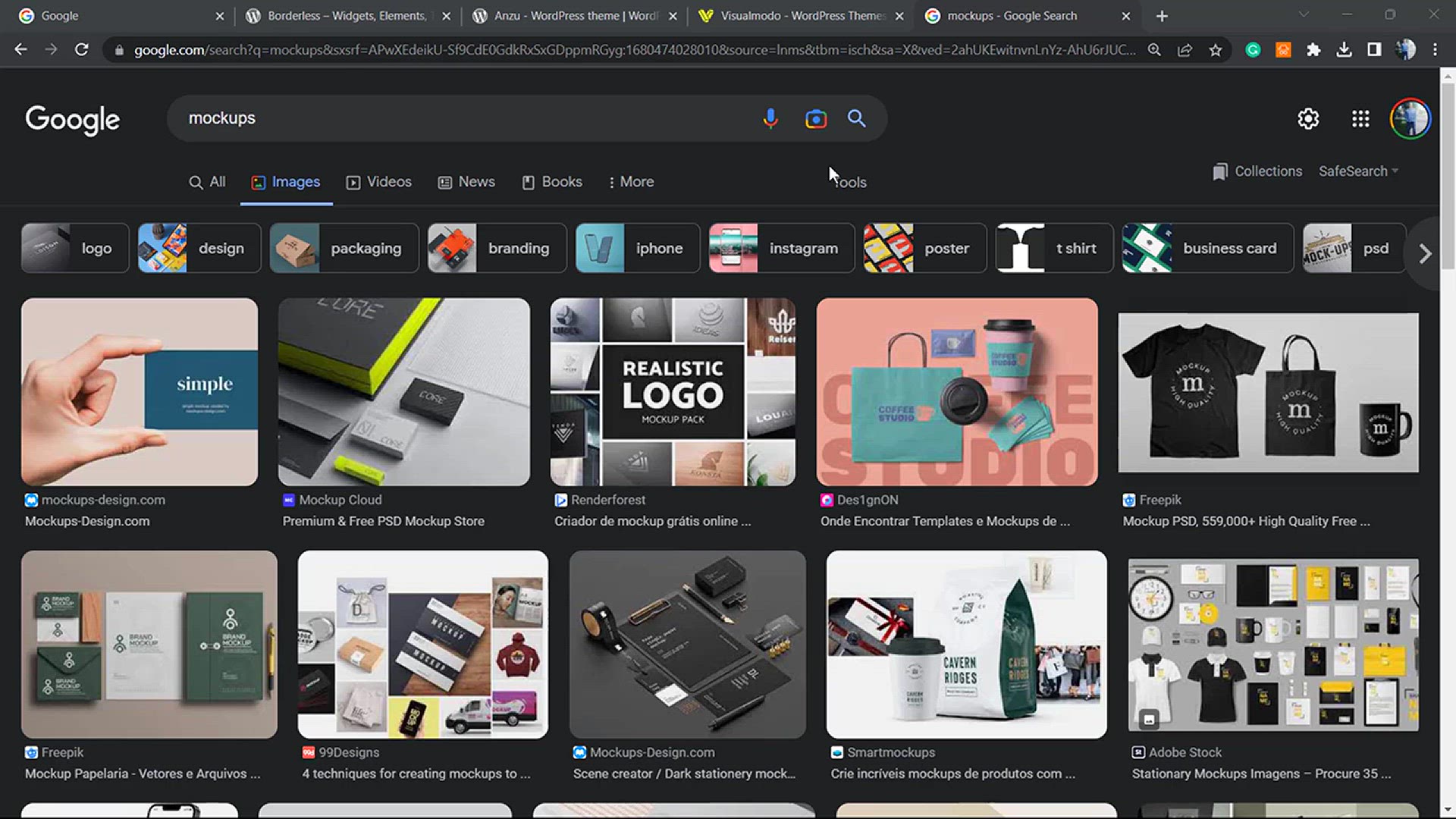Open a new browser tab
Image resolution: width=1456 pixels, height=819 pixels.
[1162, 16]
